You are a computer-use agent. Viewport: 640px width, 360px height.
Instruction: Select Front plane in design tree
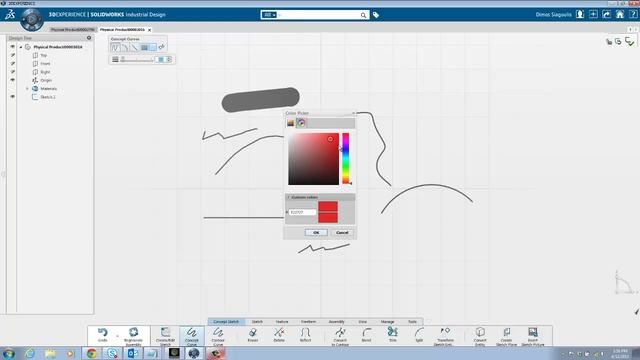point(45,64)
